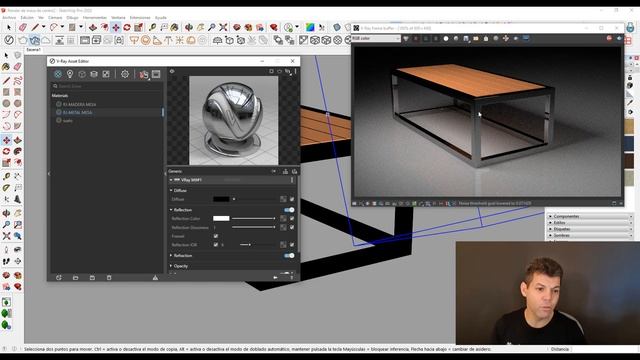Expand the Sombras tray panel

coord(590,236)
